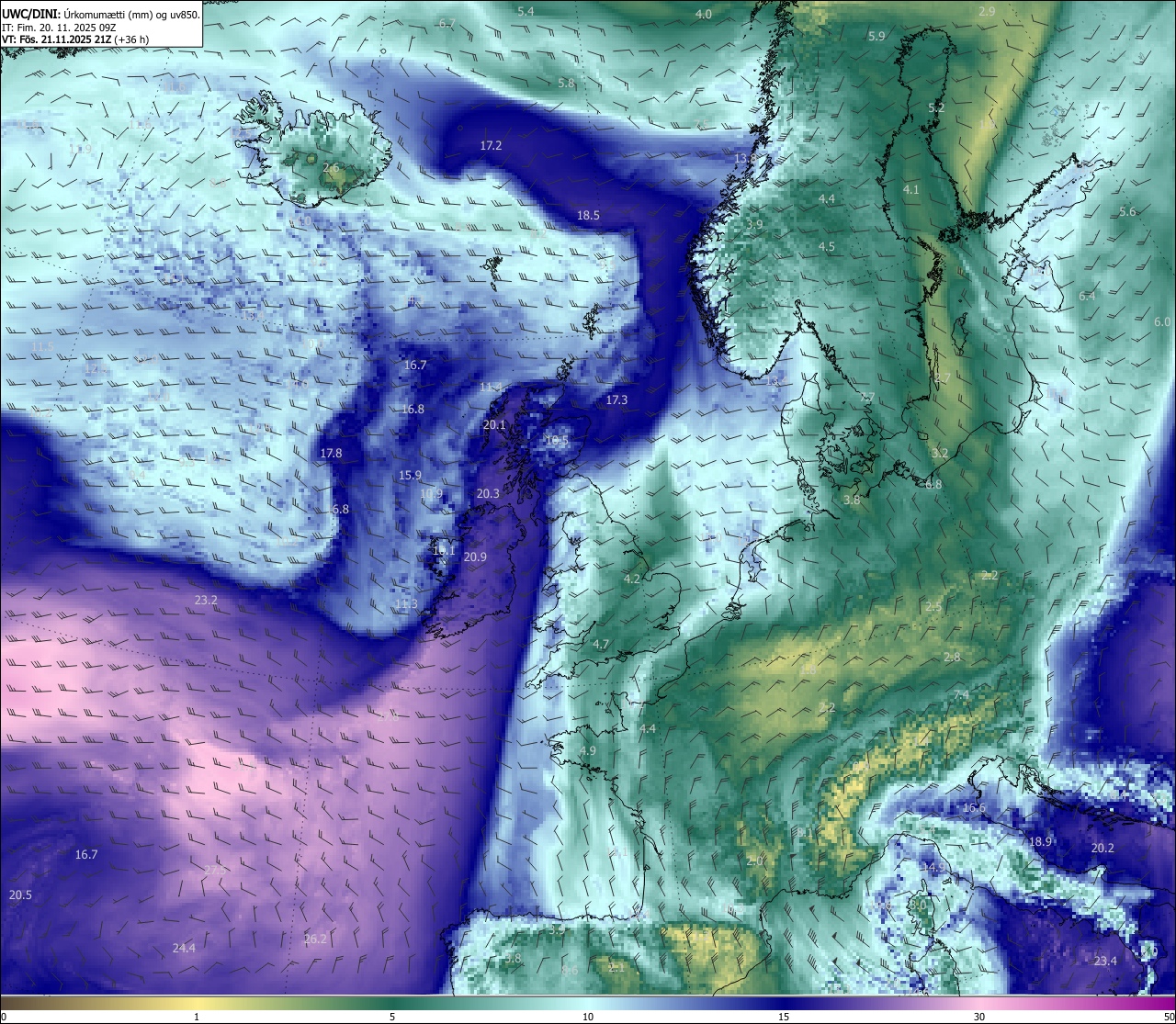
Task: Click the color scale tick label "15"
Action: click(784, 1017)
